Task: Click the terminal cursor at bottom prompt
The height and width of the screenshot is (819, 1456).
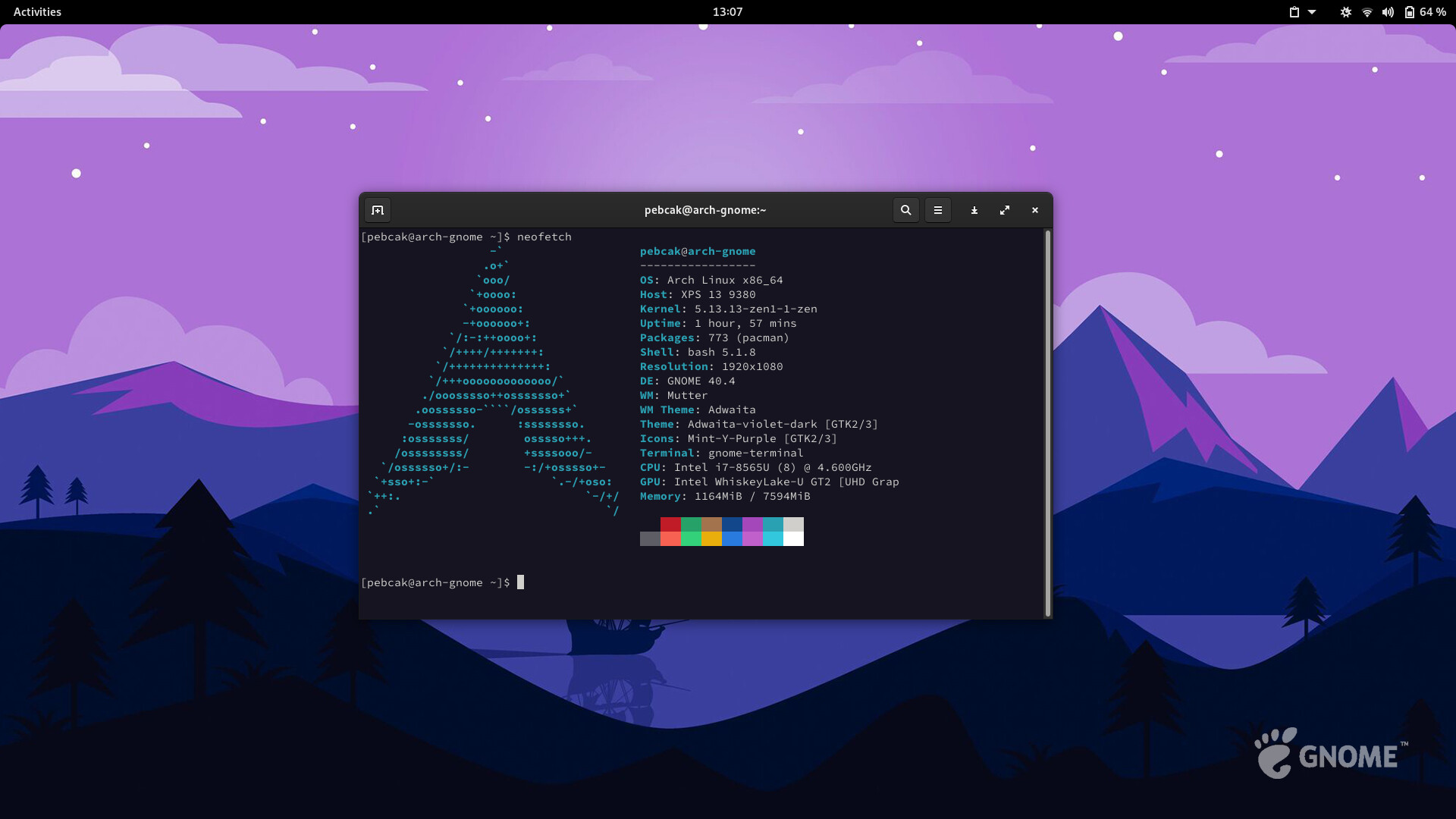Action: click(x=520, y=582)
